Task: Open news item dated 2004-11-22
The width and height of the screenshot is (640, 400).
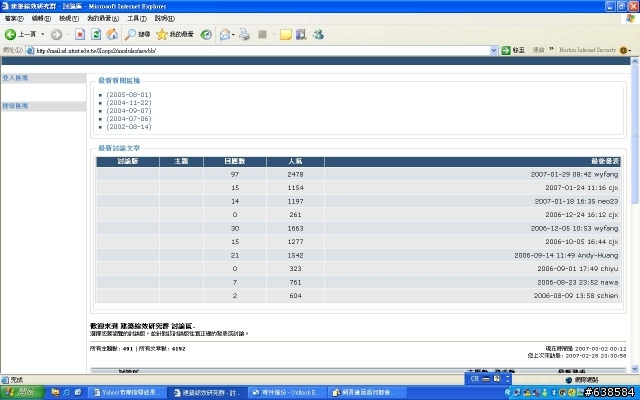Action: [129, 103]
